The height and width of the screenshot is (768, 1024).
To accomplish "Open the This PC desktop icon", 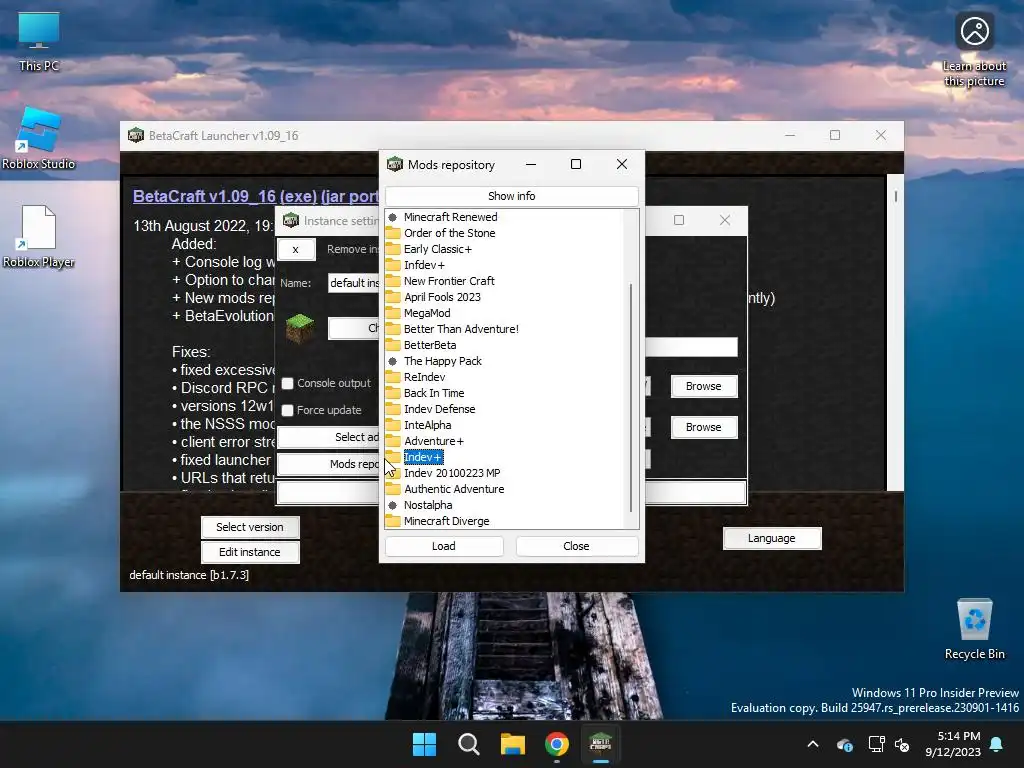I will pyautogui.click(x=39, y=42).
